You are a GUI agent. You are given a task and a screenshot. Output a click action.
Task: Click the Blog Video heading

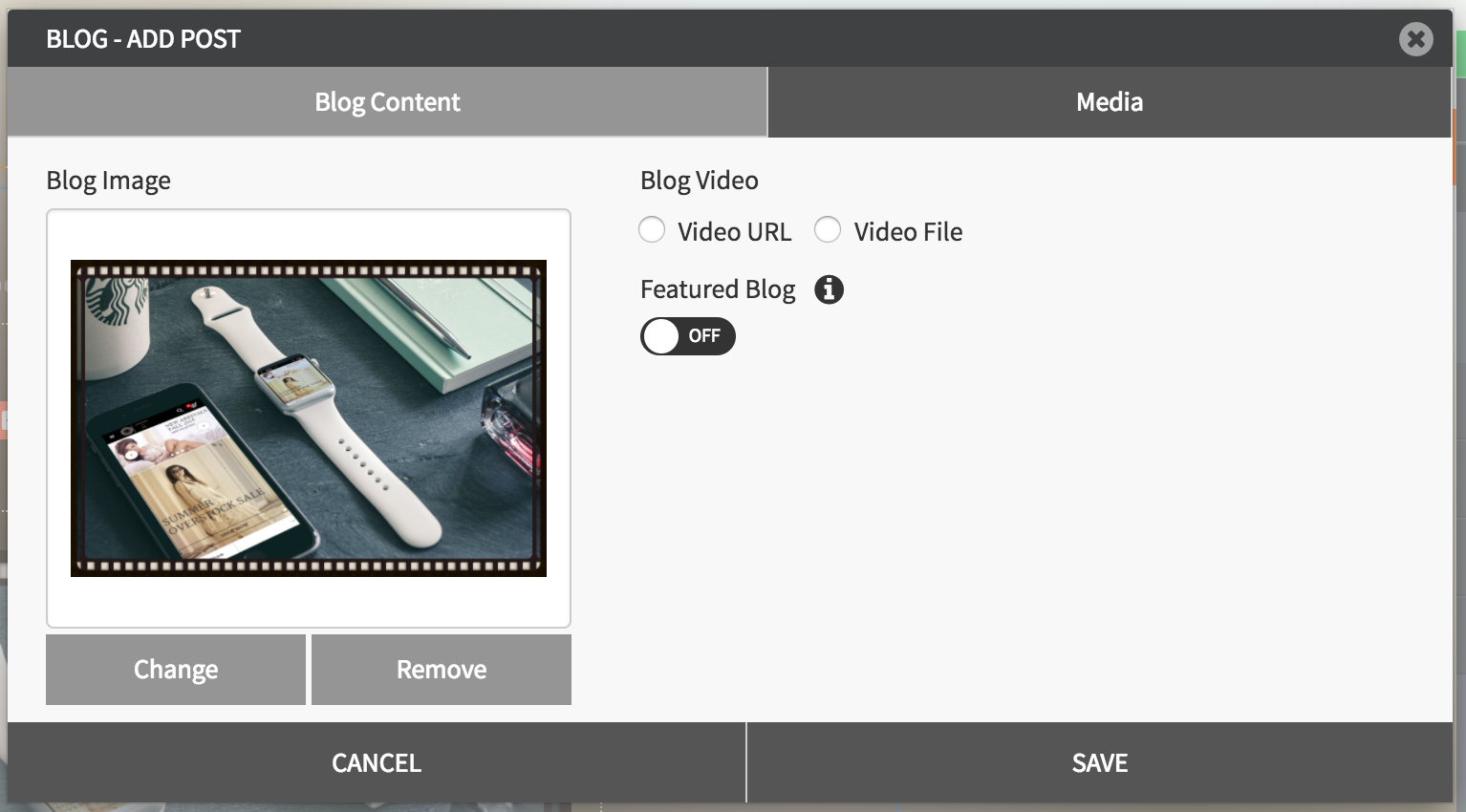tap(700, 181)
